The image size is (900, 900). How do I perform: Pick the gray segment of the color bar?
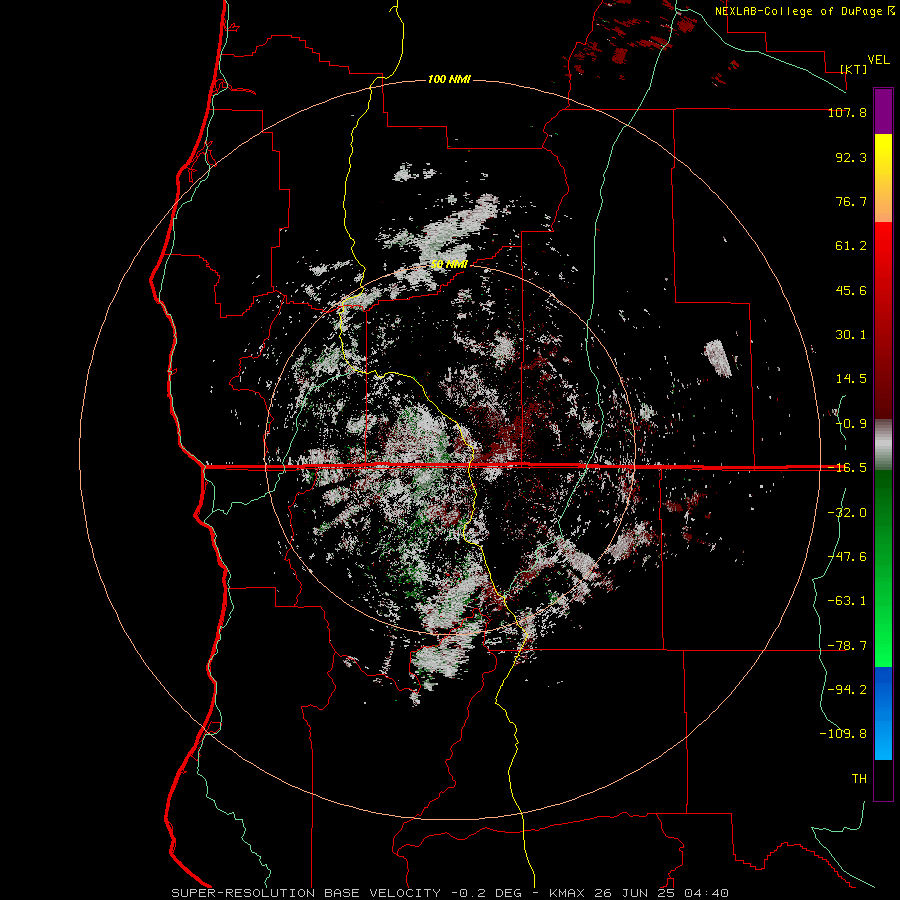[883, 445]
